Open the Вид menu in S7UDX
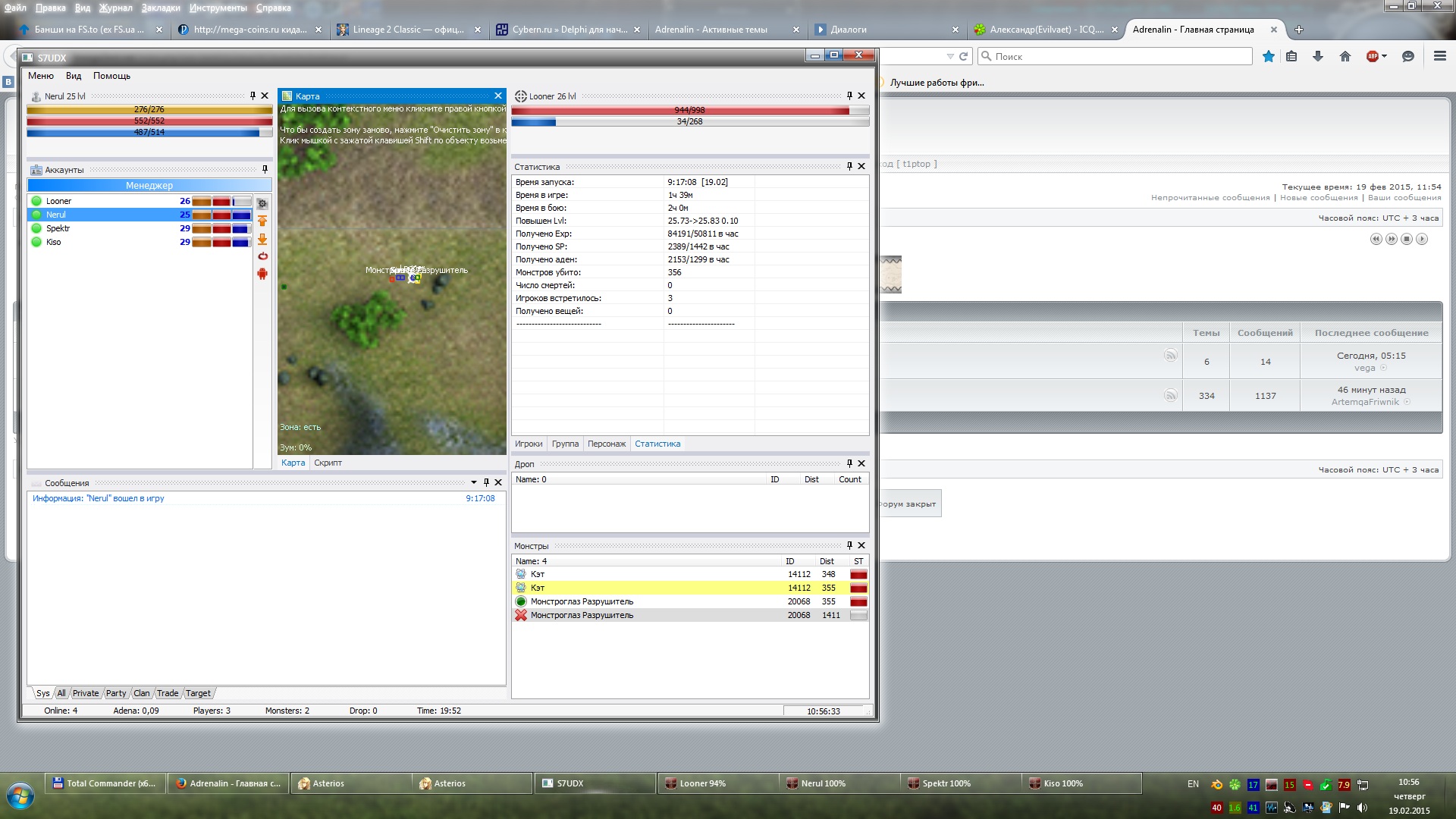The image size is (1456, 819). click(x=74, y=76)
